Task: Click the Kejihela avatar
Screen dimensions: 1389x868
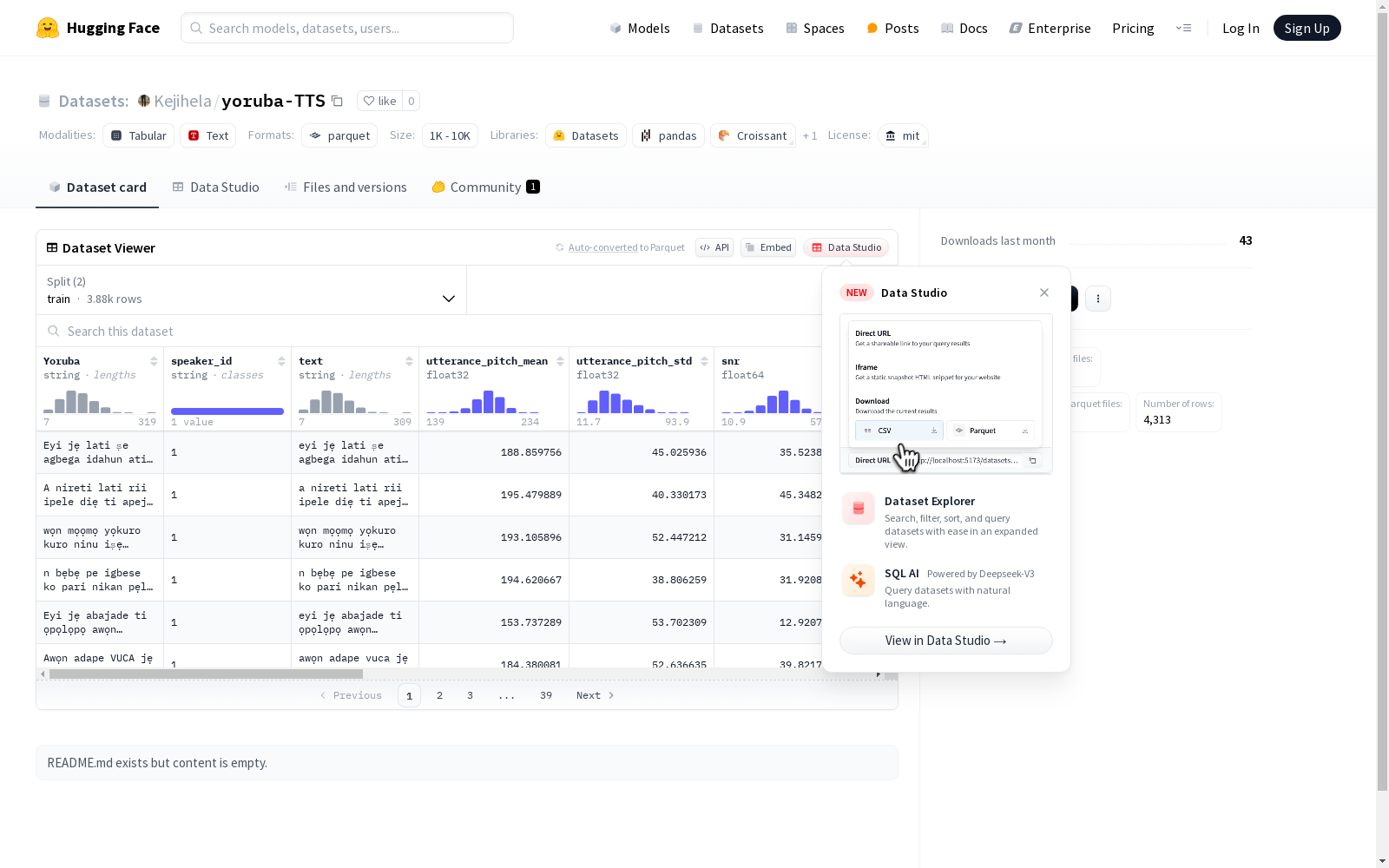Action: [x=144, y=101]
